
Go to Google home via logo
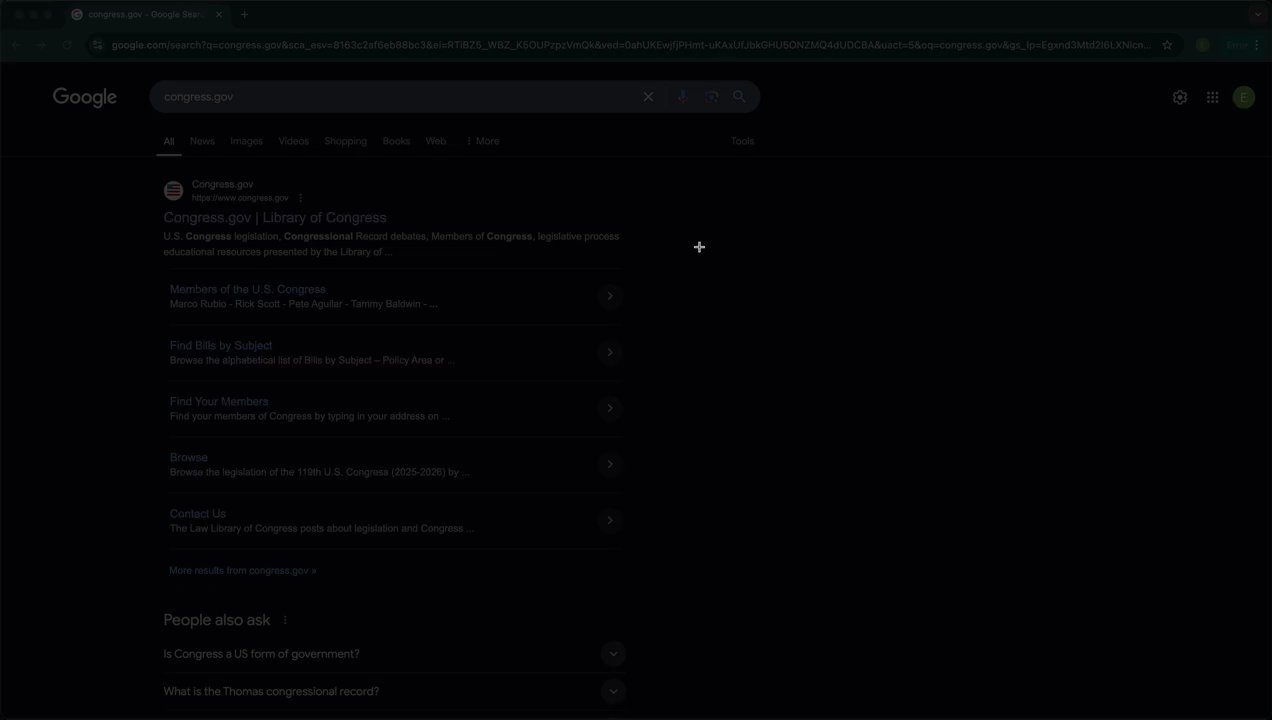click(85, 97)
